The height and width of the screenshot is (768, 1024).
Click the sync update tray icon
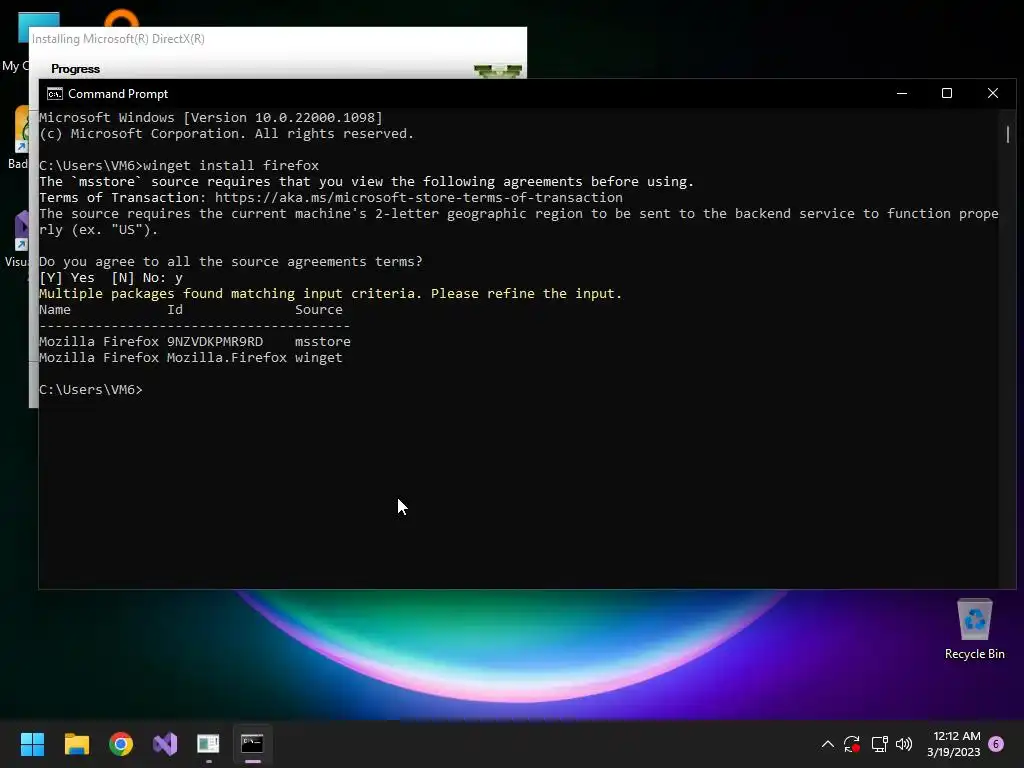pyautogui.click(x=852, y=744)
